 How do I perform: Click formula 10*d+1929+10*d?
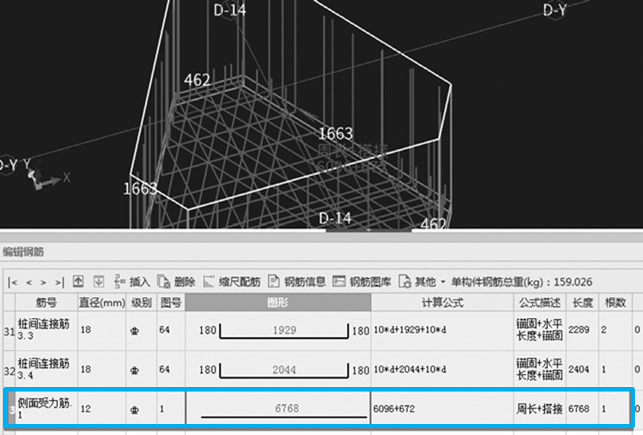pos(410,330)
